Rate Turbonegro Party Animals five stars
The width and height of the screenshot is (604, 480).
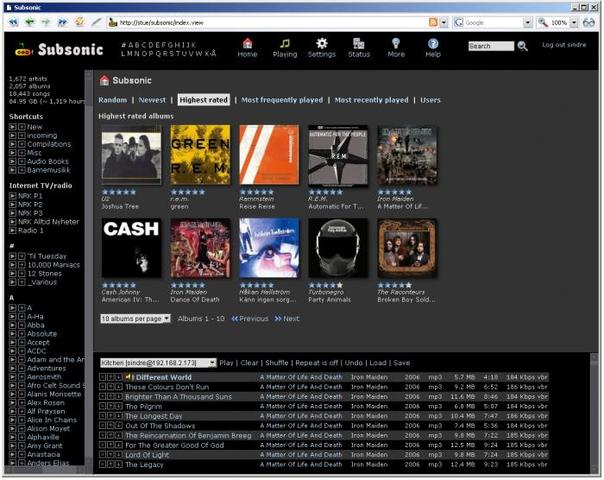pos(339,285)
